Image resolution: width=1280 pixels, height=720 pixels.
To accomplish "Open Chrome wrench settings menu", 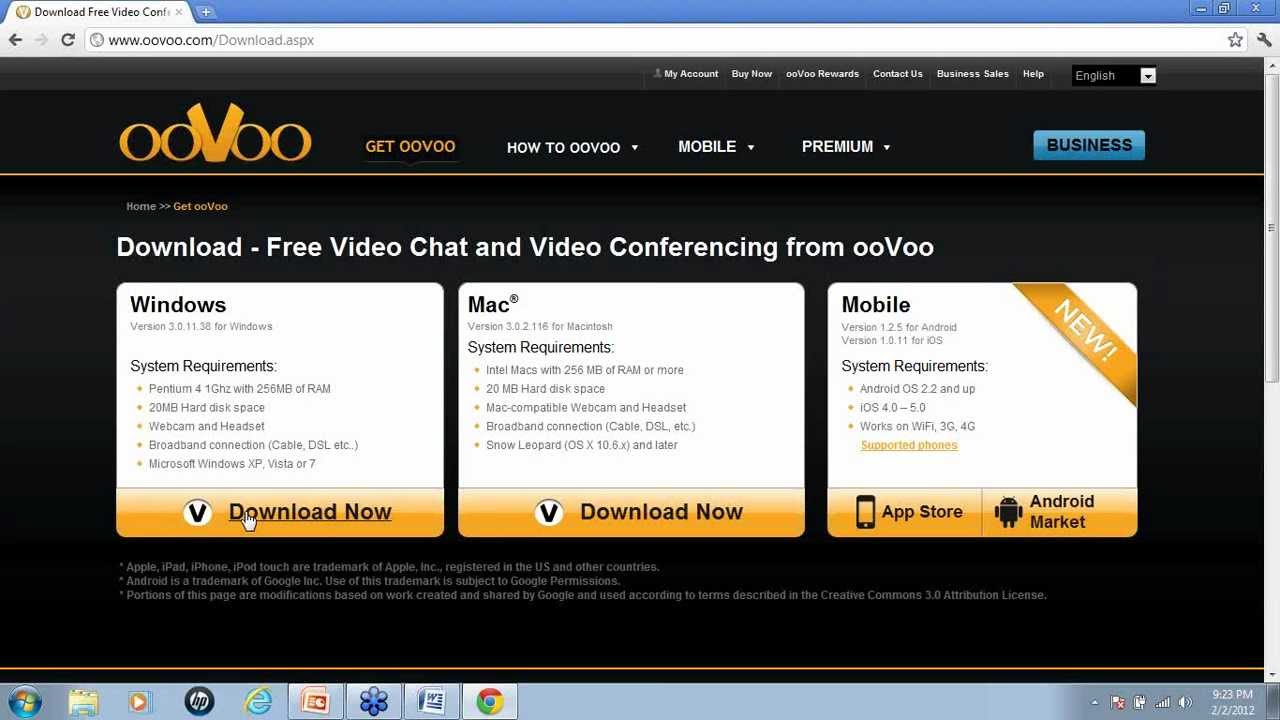I will tap(1264, 40).
